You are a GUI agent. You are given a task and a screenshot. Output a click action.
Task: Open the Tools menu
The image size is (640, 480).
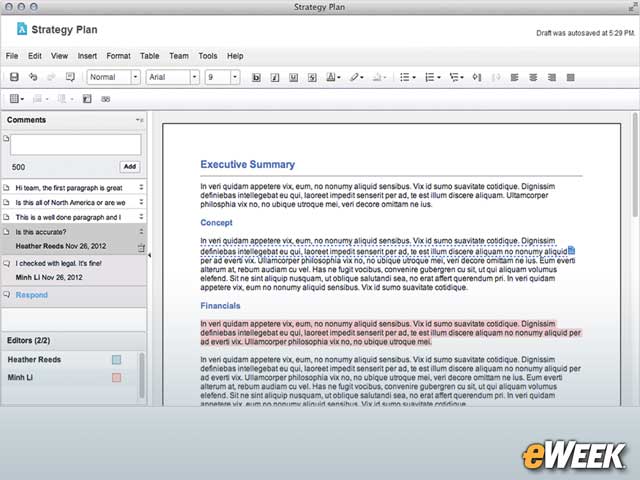[x=208, y=56]
